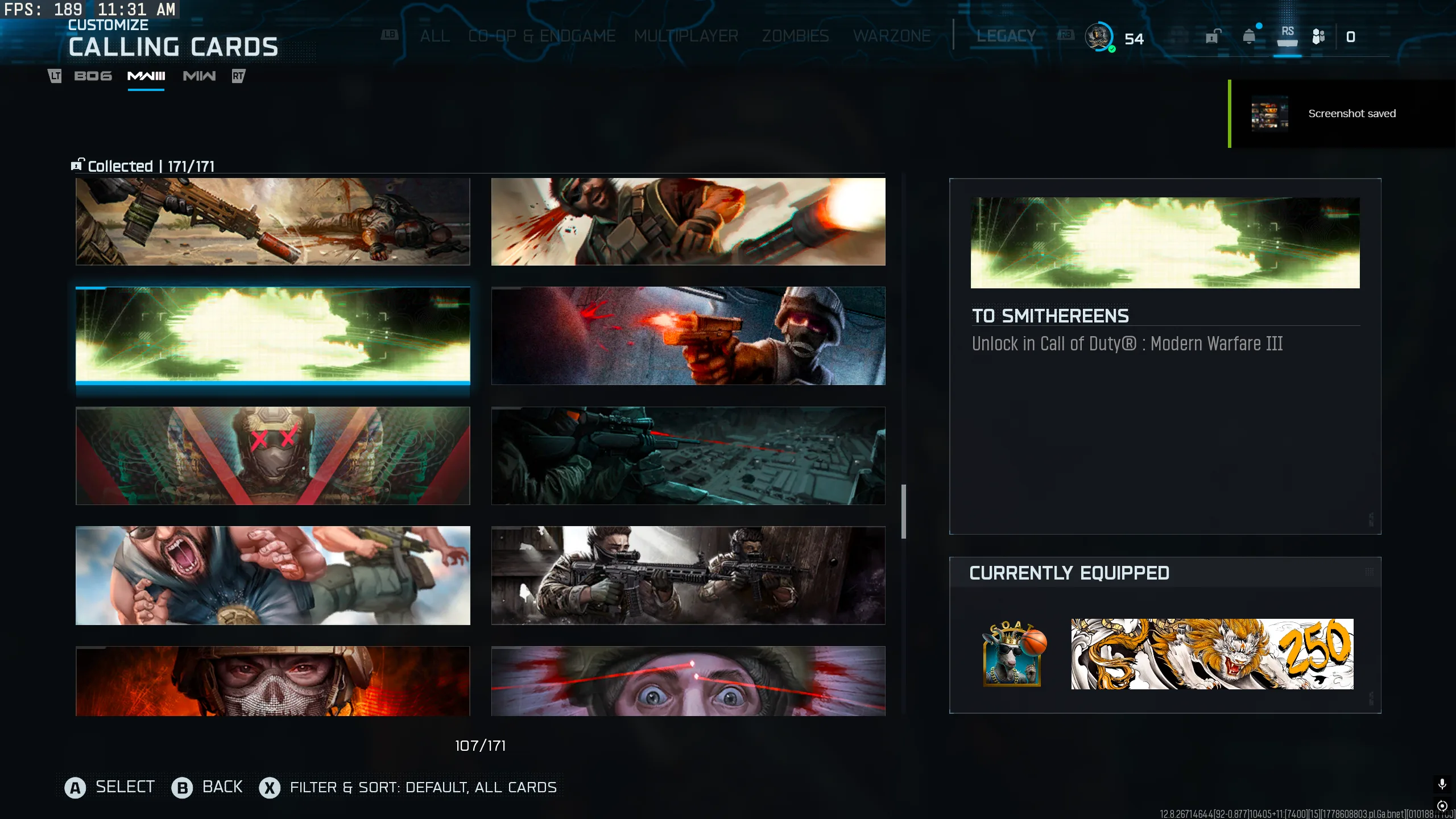The image size is (1456, 819).
Task: Click 'Unlock in Call of Duty' description
Action: pyautogui.click(x=1127, y=344)
